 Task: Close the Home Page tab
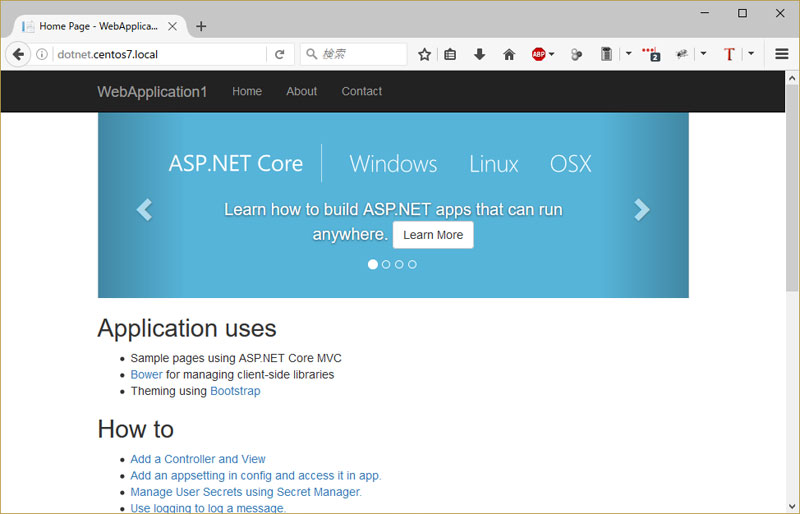172,26
